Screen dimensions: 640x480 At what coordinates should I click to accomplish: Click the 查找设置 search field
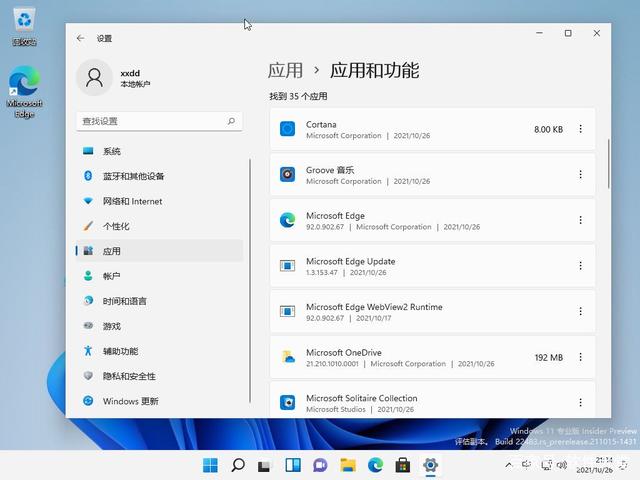tap(159, 121)
